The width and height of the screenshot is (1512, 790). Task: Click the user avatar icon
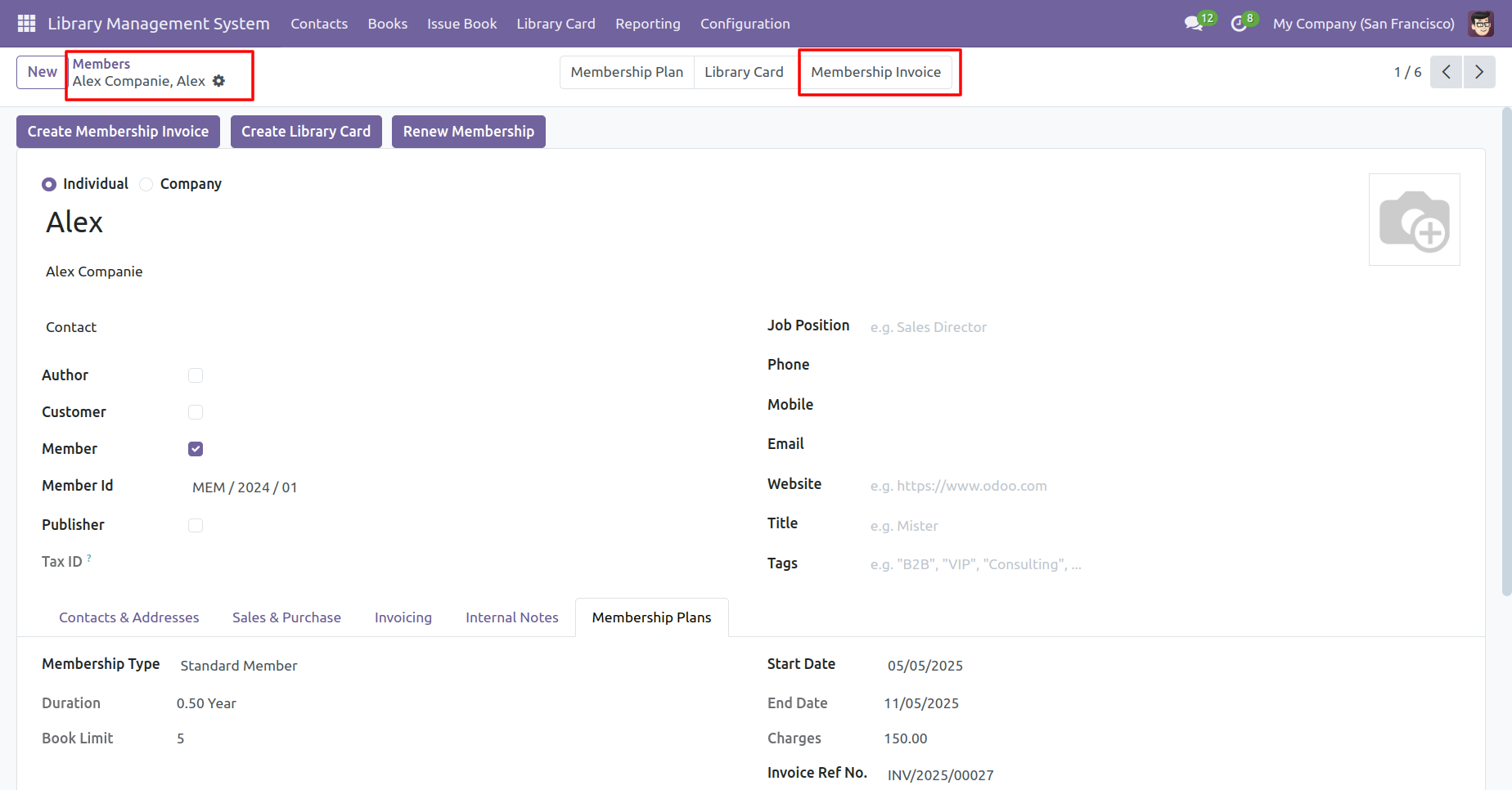(1480, 24)
